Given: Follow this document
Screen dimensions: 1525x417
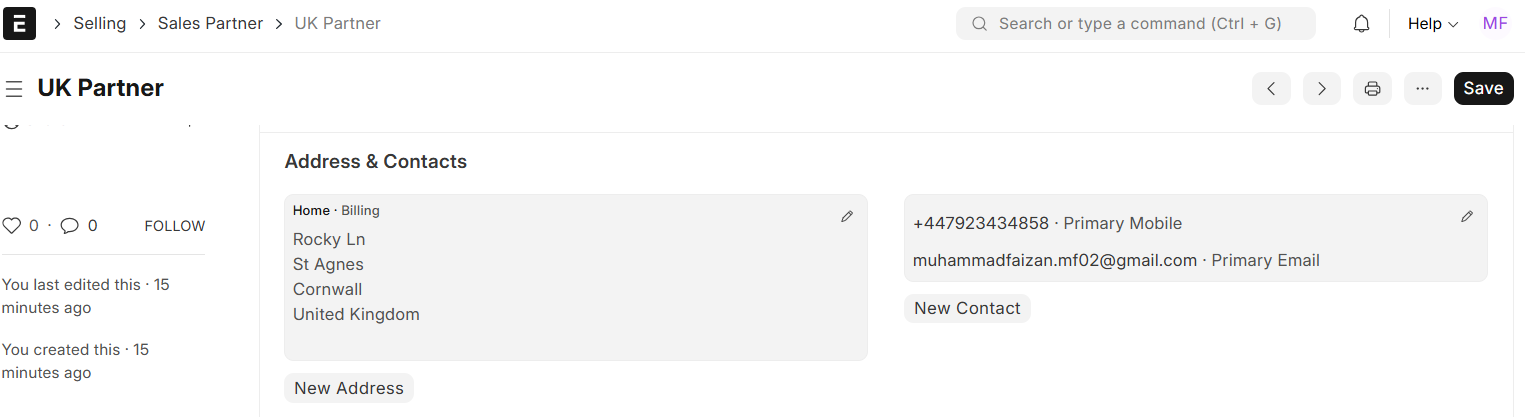Looking at the screenshot, I should [x=175, y=226].
